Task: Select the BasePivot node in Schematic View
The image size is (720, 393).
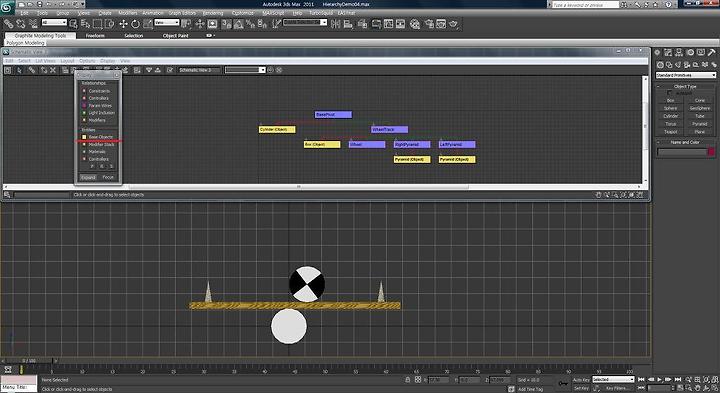Action: pyautogui.click(x=333, y=114)
